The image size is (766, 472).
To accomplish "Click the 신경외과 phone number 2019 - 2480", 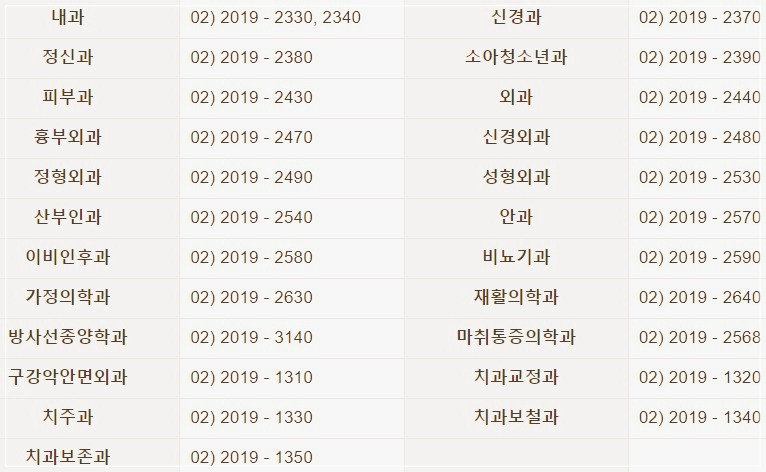I will 699,138.
